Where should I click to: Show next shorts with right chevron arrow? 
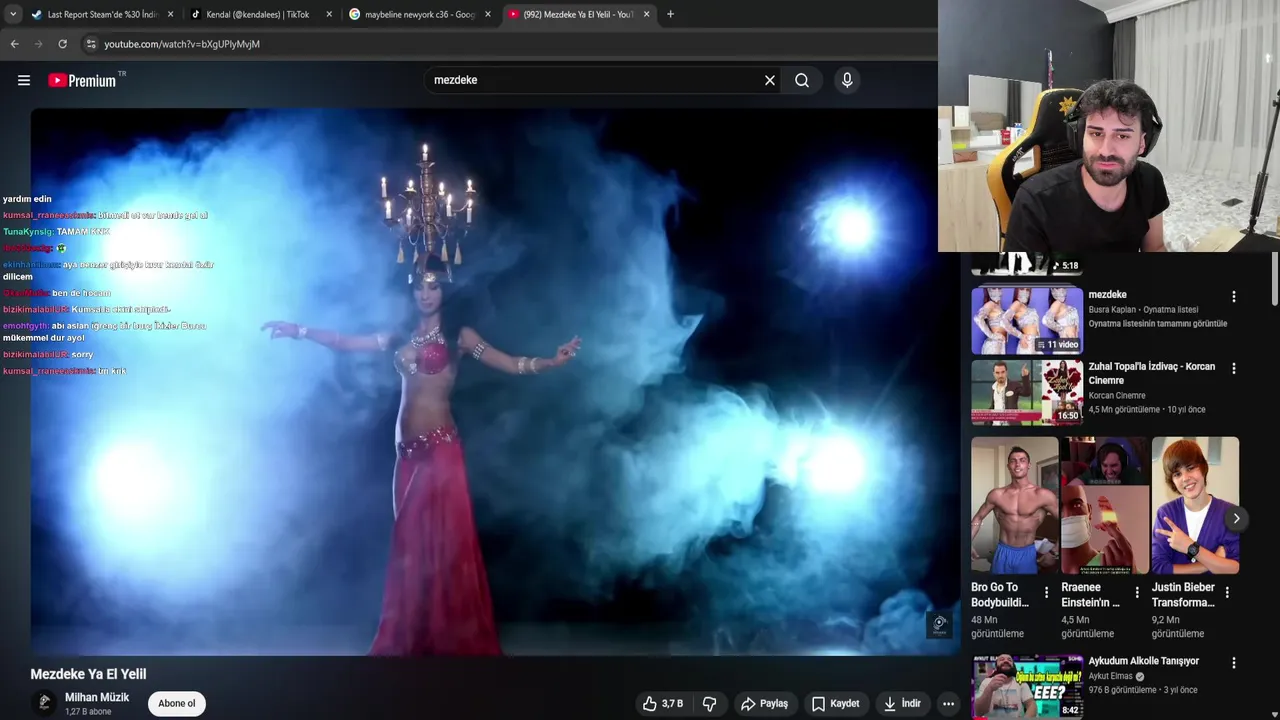click(x=1236, y=518)
